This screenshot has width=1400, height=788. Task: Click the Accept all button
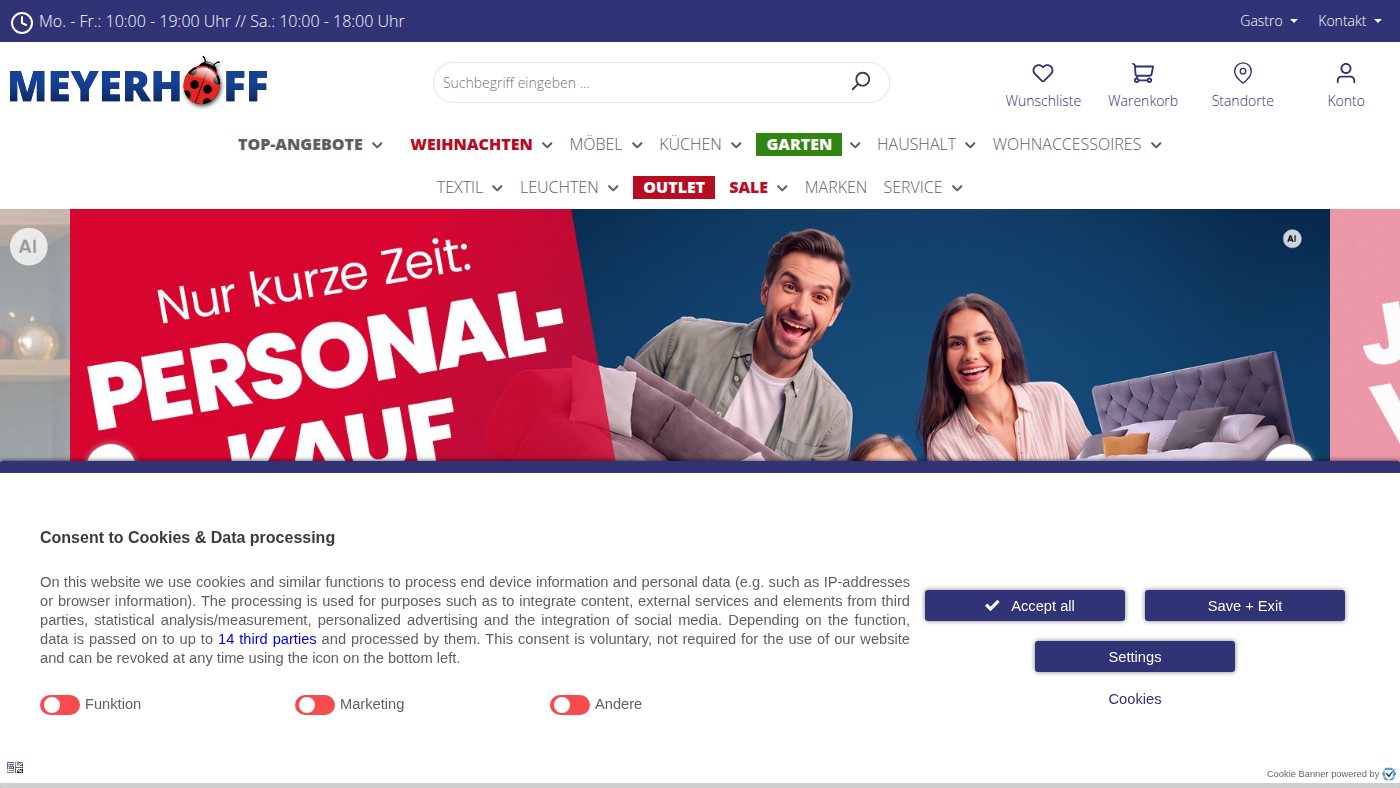[x=1025, y=606]
